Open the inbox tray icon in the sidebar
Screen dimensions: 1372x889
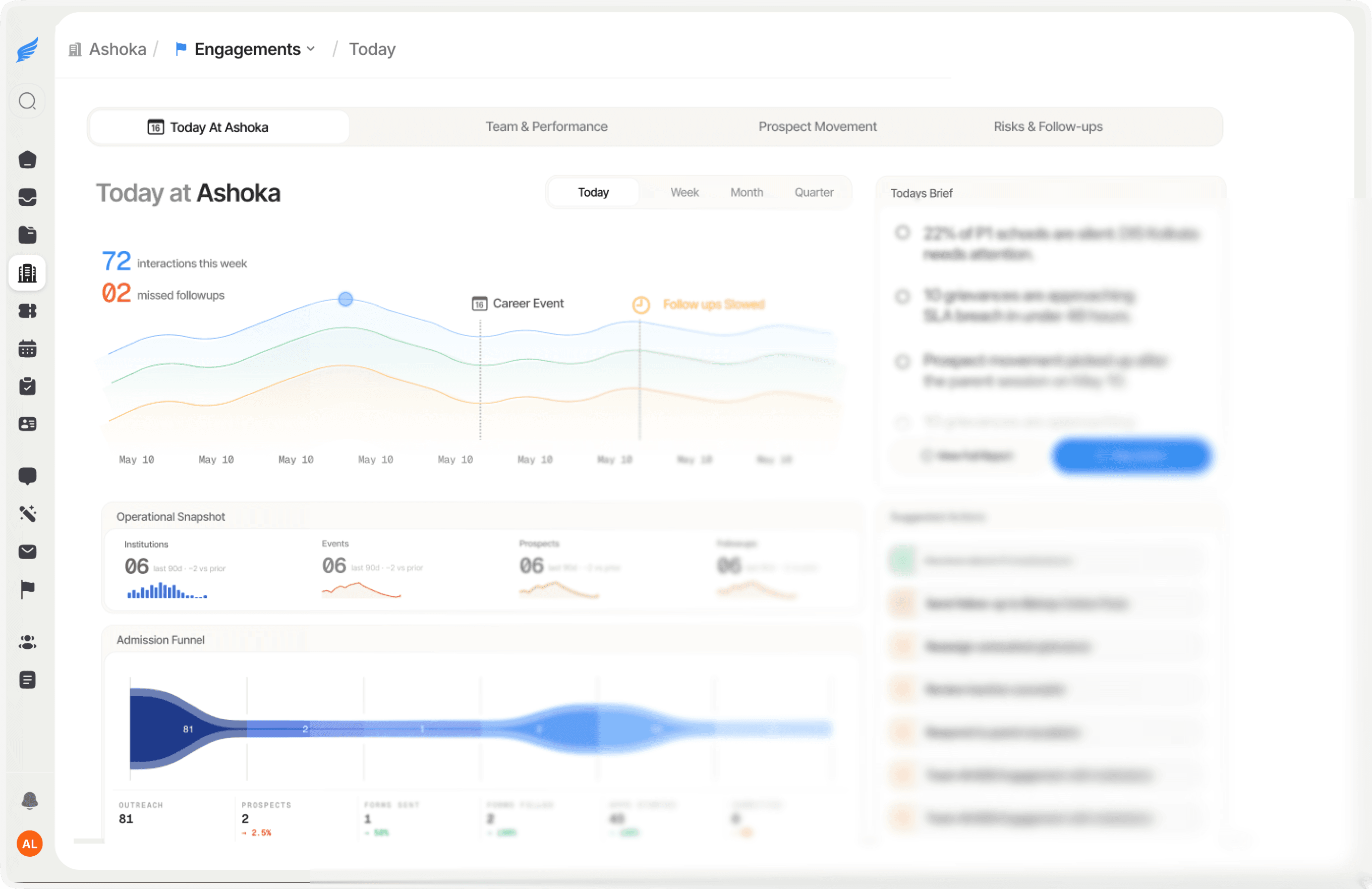click(x=27, y=197)
